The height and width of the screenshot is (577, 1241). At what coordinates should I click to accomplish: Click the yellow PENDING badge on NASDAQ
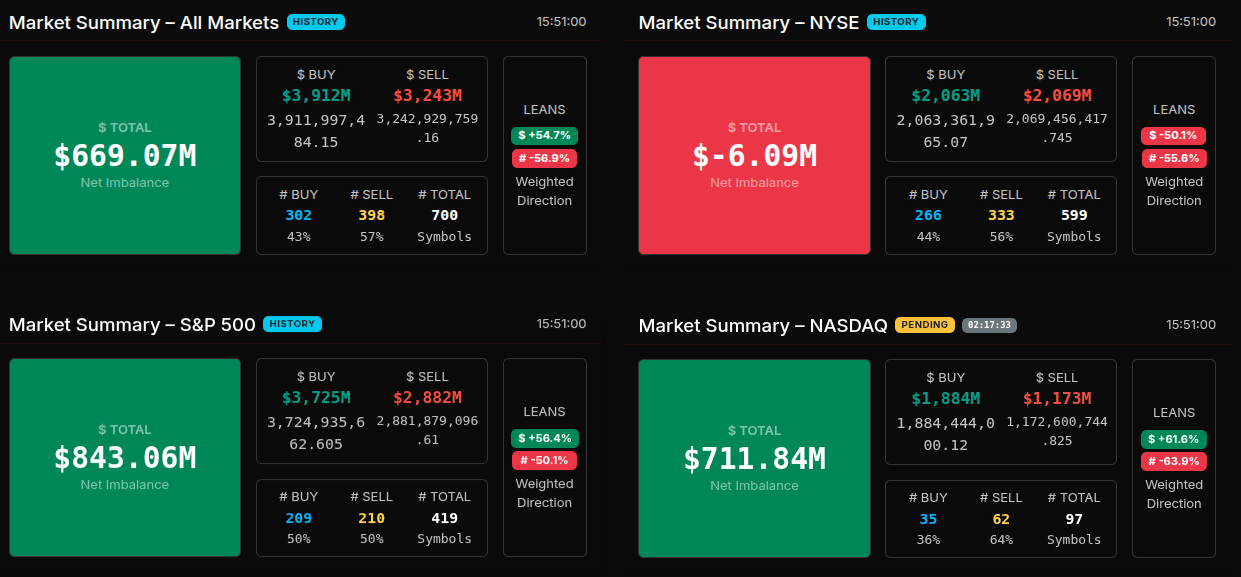point(925,325)
